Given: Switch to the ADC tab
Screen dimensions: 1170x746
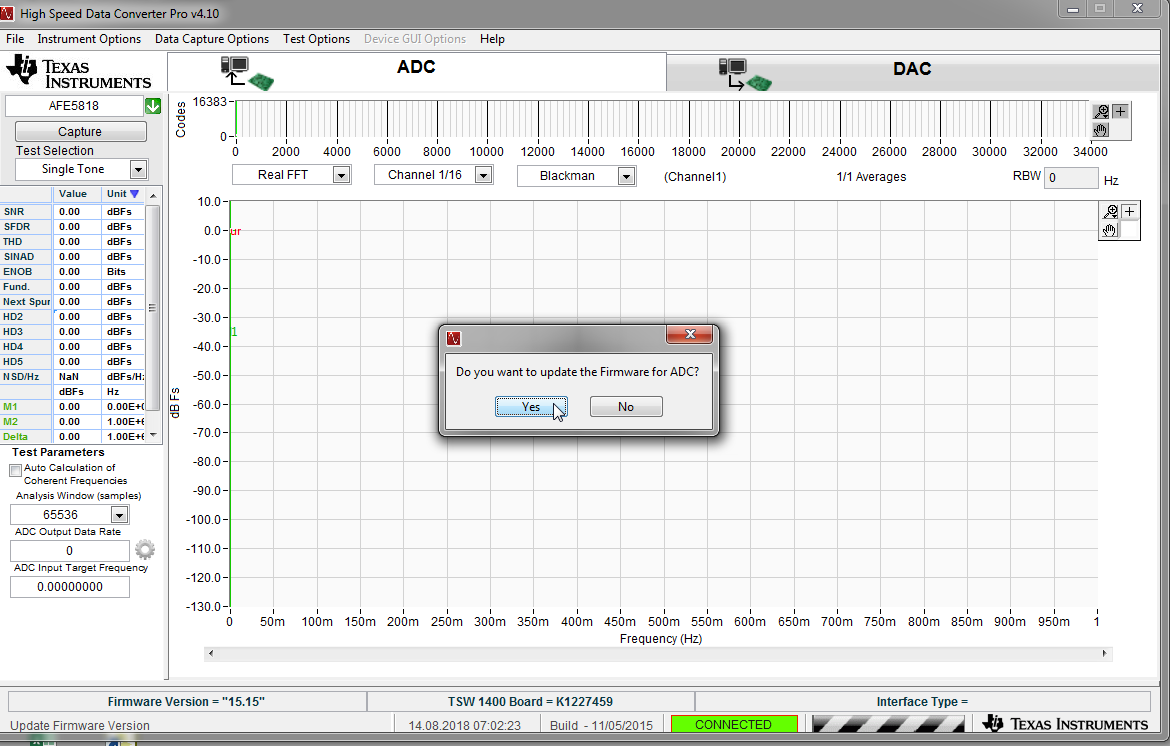Looking at the screenshot, I should (416, 72).
